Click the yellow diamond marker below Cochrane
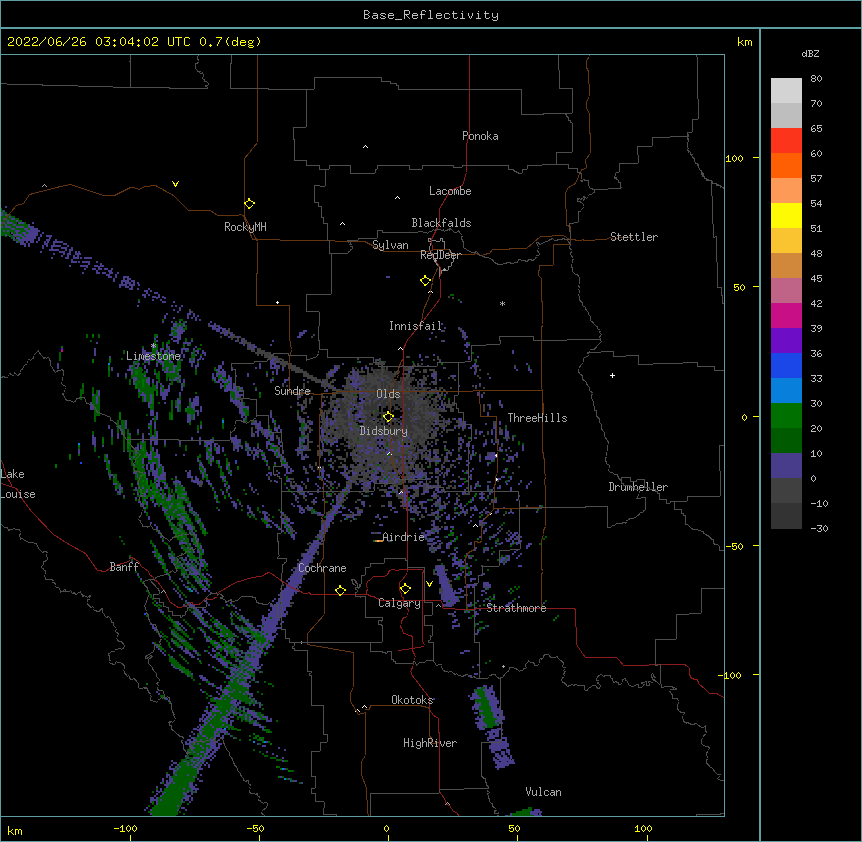The width and height of the screenshot is (862, 842). [340, 590]
